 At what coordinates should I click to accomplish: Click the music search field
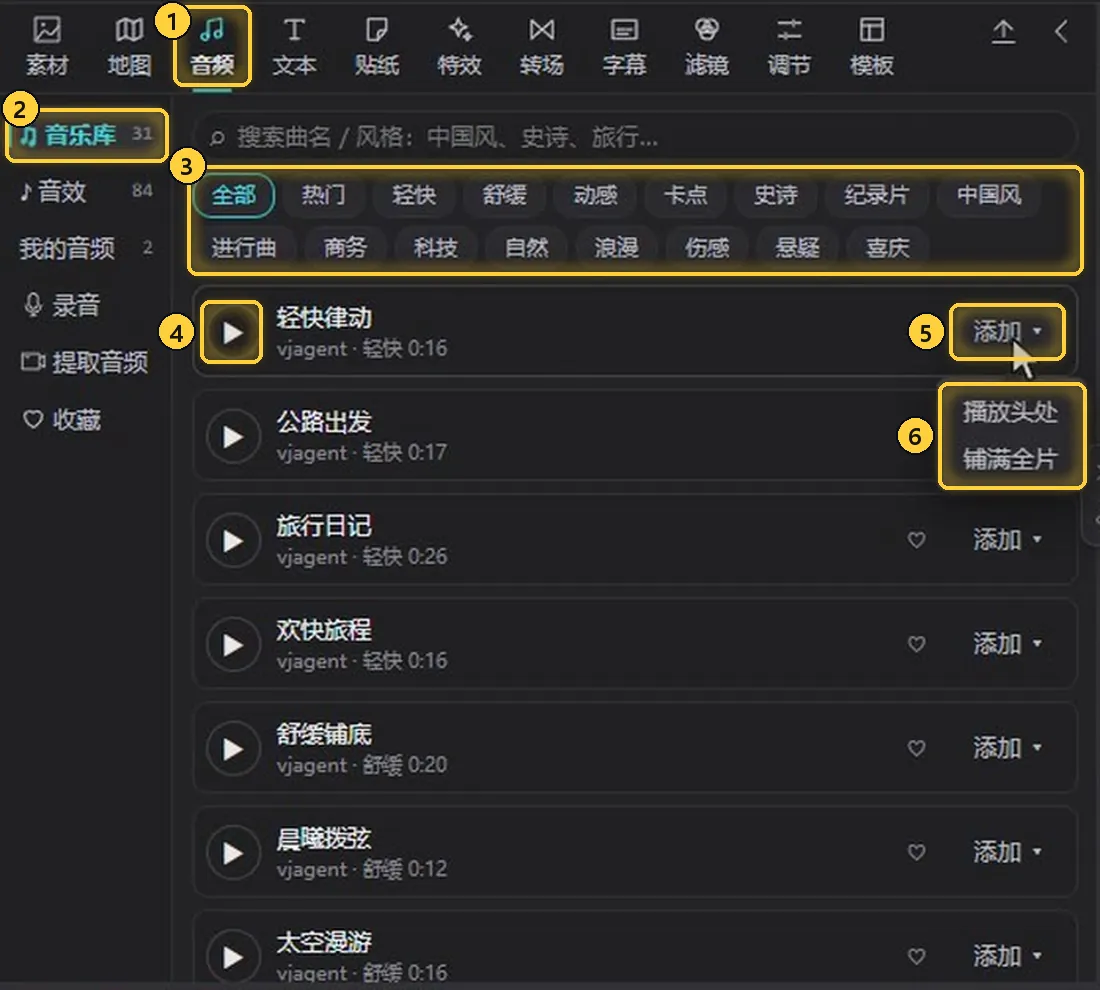[634, 137]
